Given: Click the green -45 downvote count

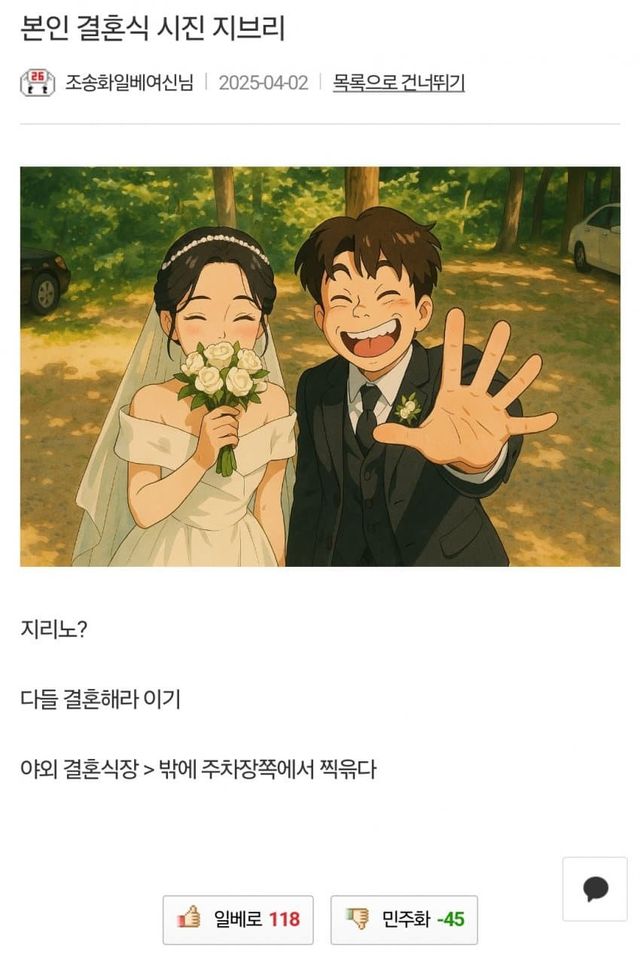Looking at the screenshot, I should pos(451,919).
